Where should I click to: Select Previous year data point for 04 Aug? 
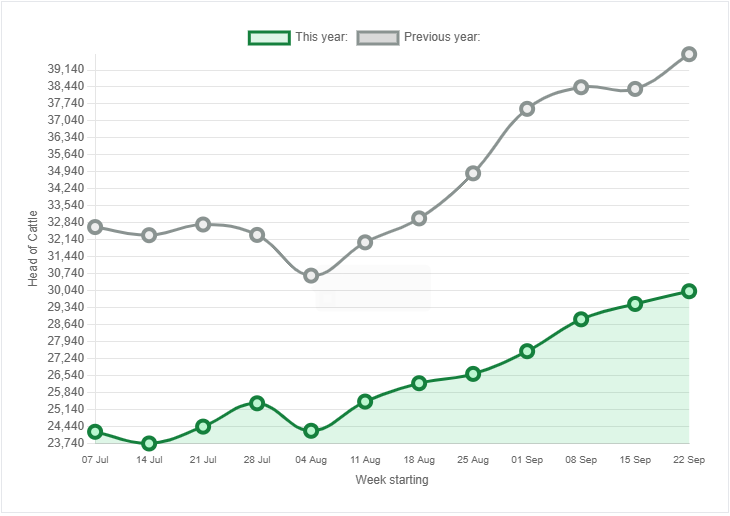tap(311, 275)
